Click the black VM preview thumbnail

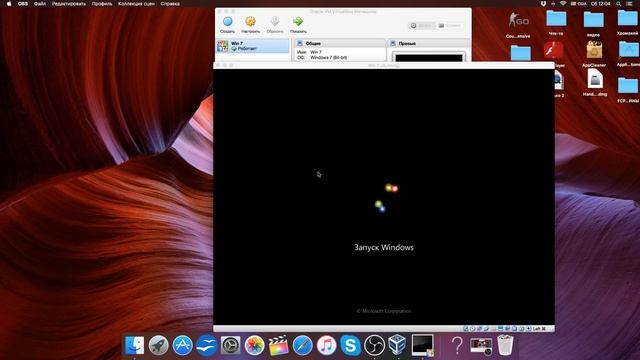pyautogui.click(x=429, y=58)
